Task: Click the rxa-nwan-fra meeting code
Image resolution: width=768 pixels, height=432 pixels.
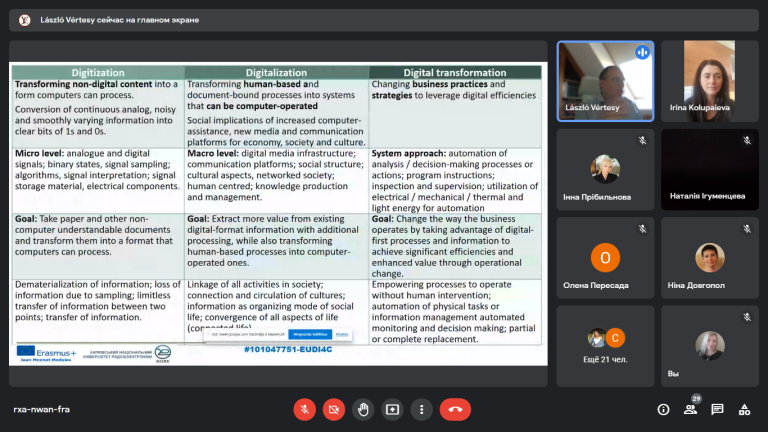Action: coord(42,409)
